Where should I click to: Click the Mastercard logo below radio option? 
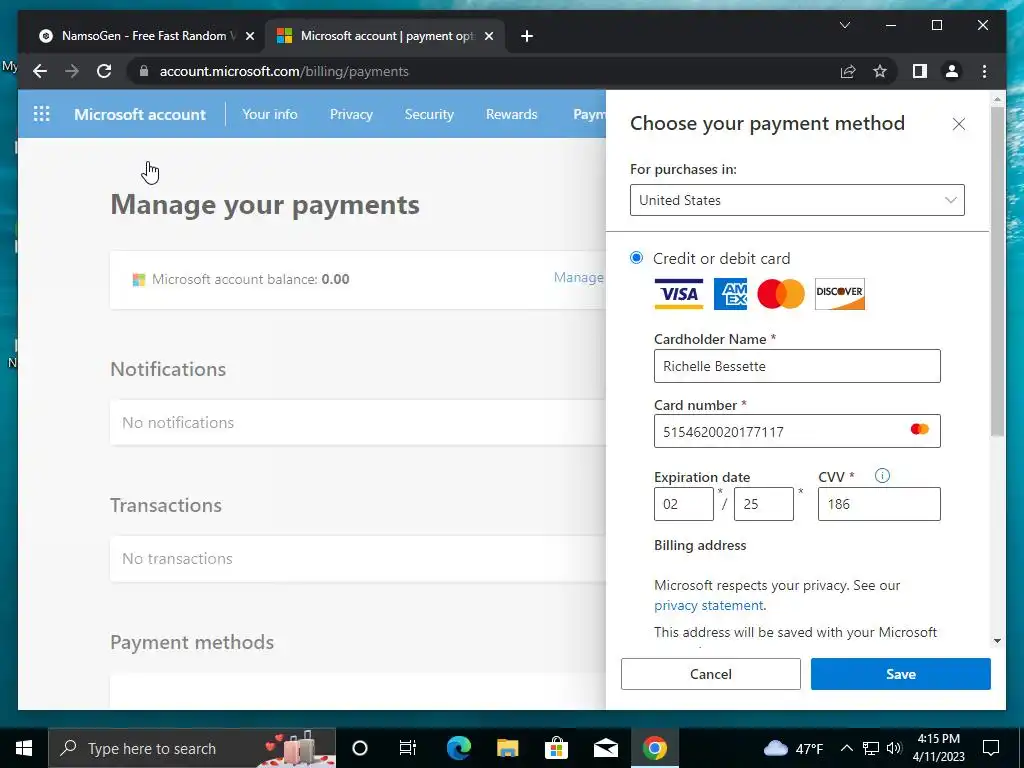(781, 294)
